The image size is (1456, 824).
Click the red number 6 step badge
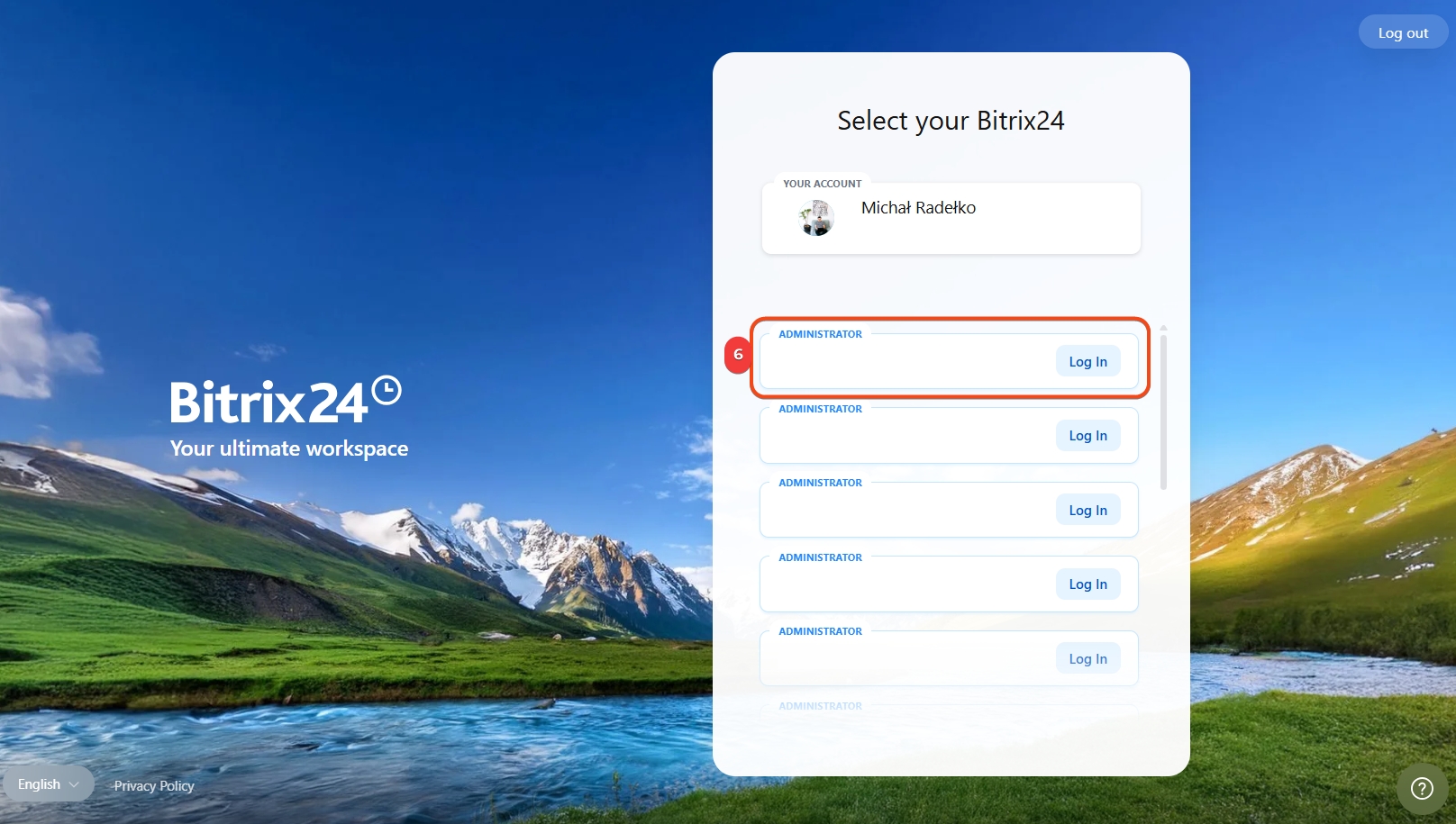click(x=738, y=355)
